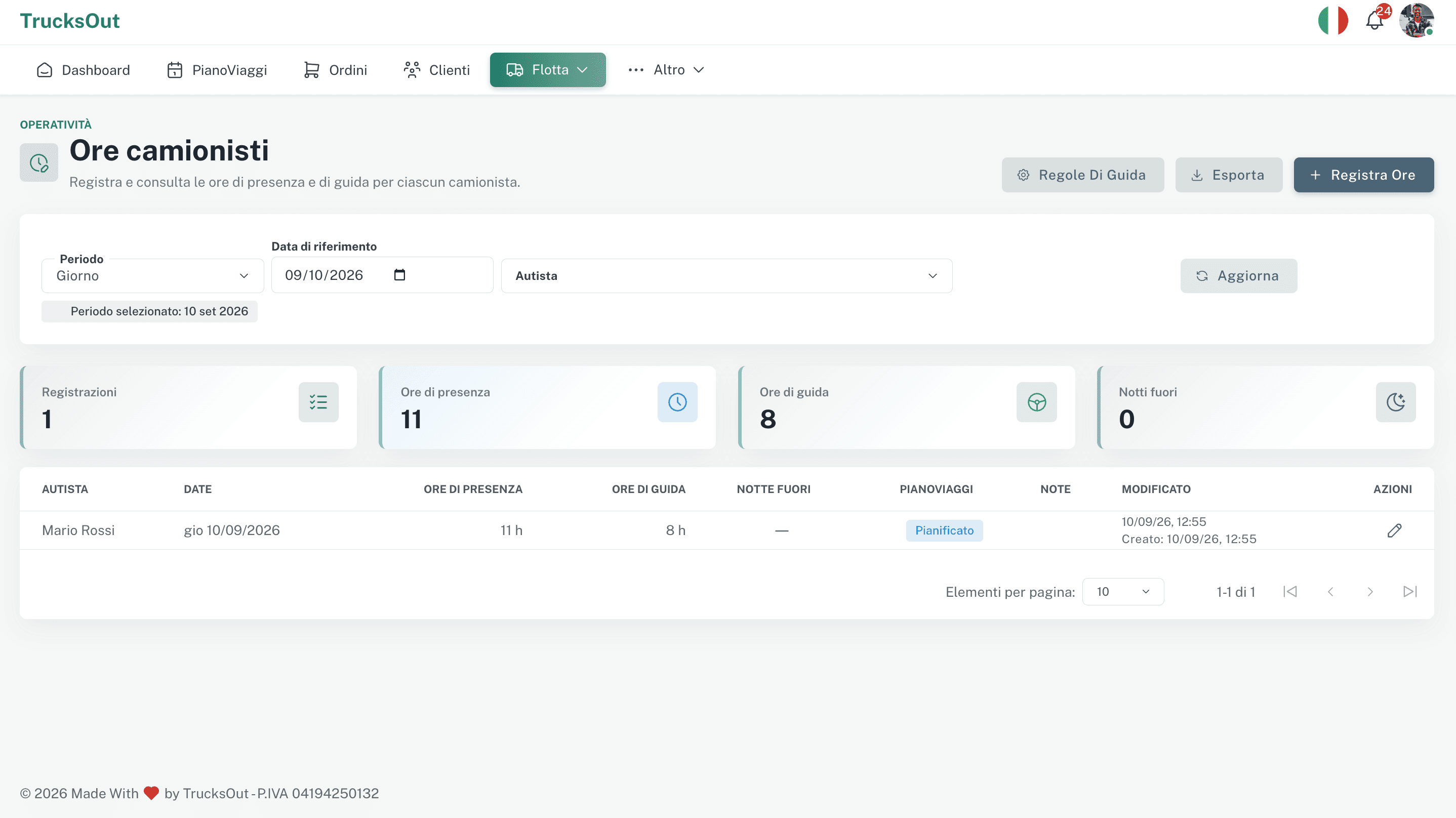Click the Esporta button
1456x818 pixels.
(1229, 175)
